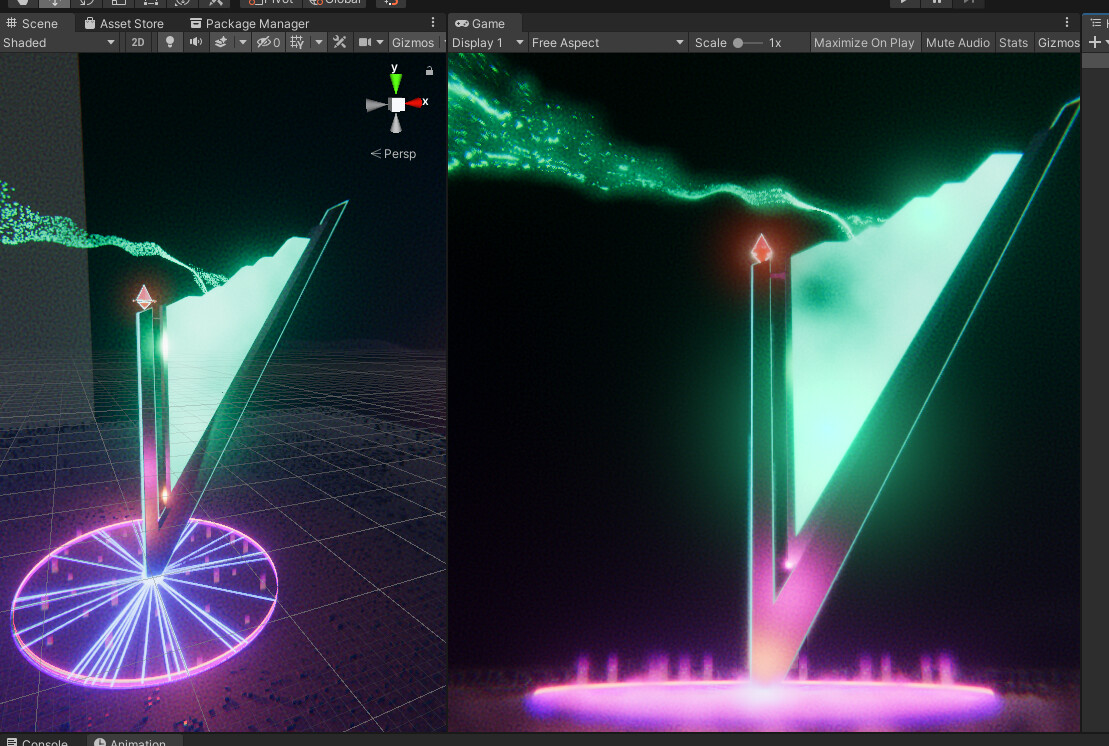Open Game panel three-dot options menu
This screenshot has width=1109, height=746.
1067,23
